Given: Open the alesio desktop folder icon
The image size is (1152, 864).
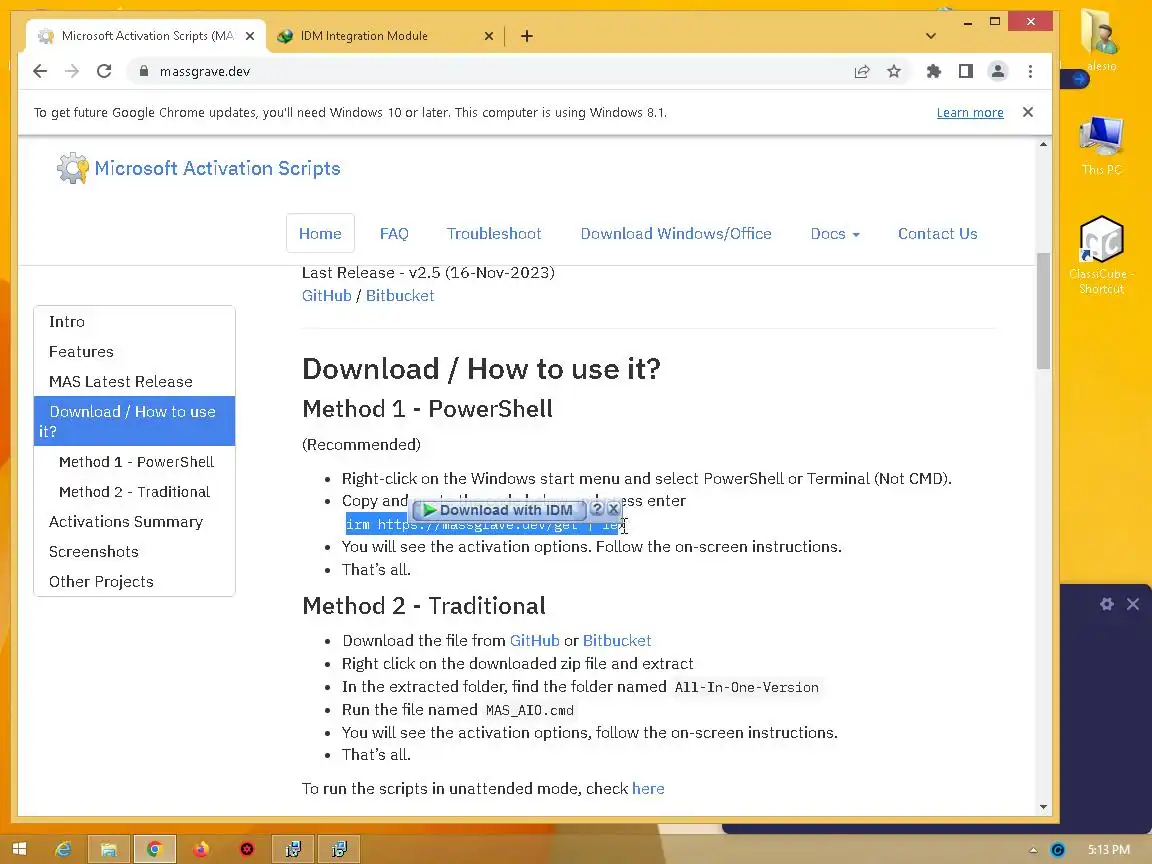Looking at the screenshot, I should (1101, 40).
